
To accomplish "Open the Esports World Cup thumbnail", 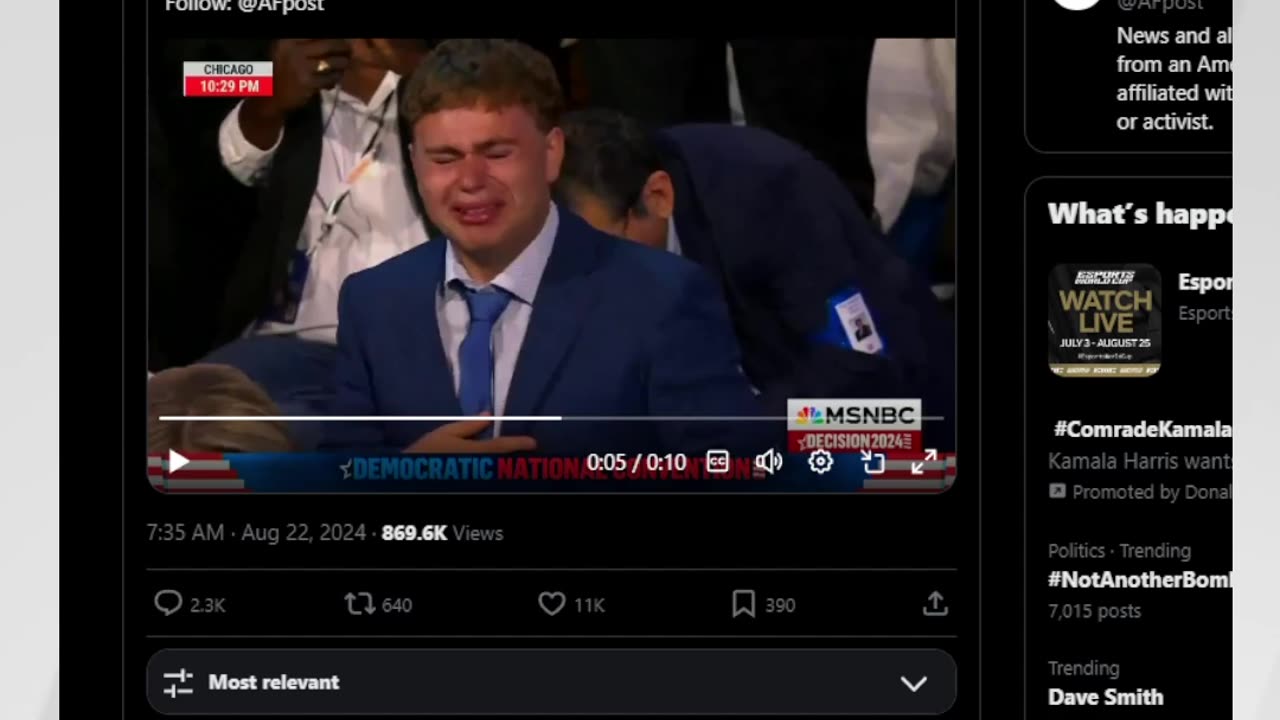I will pos(1104,320).
